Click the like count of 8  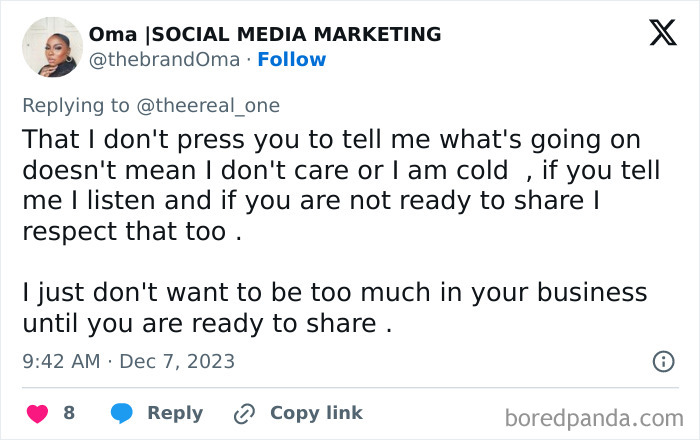(69, 413)
